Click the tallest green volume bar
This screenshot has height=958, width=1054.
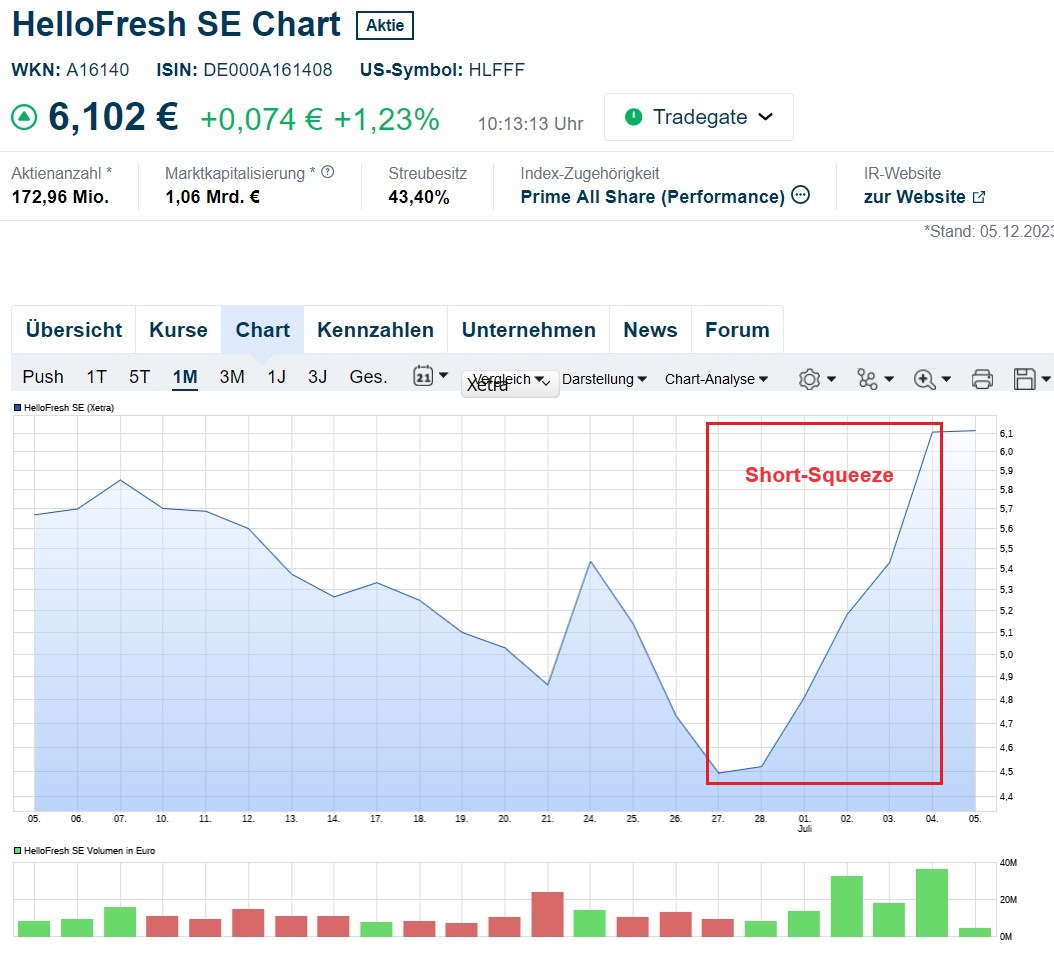pyautogui.click(x=932, y=902)
